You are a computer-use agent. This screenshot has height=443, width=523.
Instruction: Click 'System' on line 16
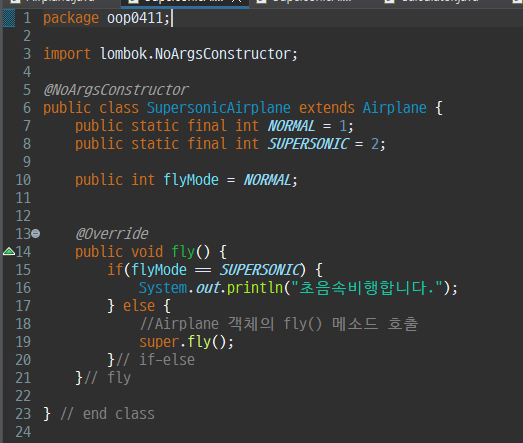[x=163, y=288]
